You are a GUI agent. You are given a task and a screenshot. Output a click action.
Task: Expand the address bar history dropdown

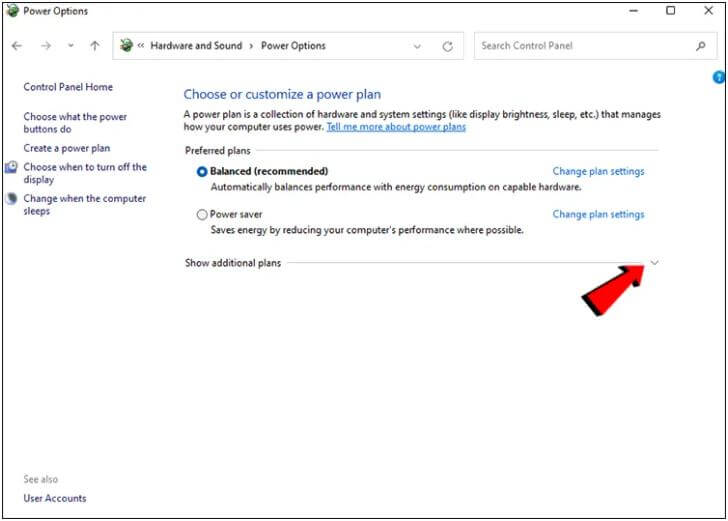click(x=417, y=46)
